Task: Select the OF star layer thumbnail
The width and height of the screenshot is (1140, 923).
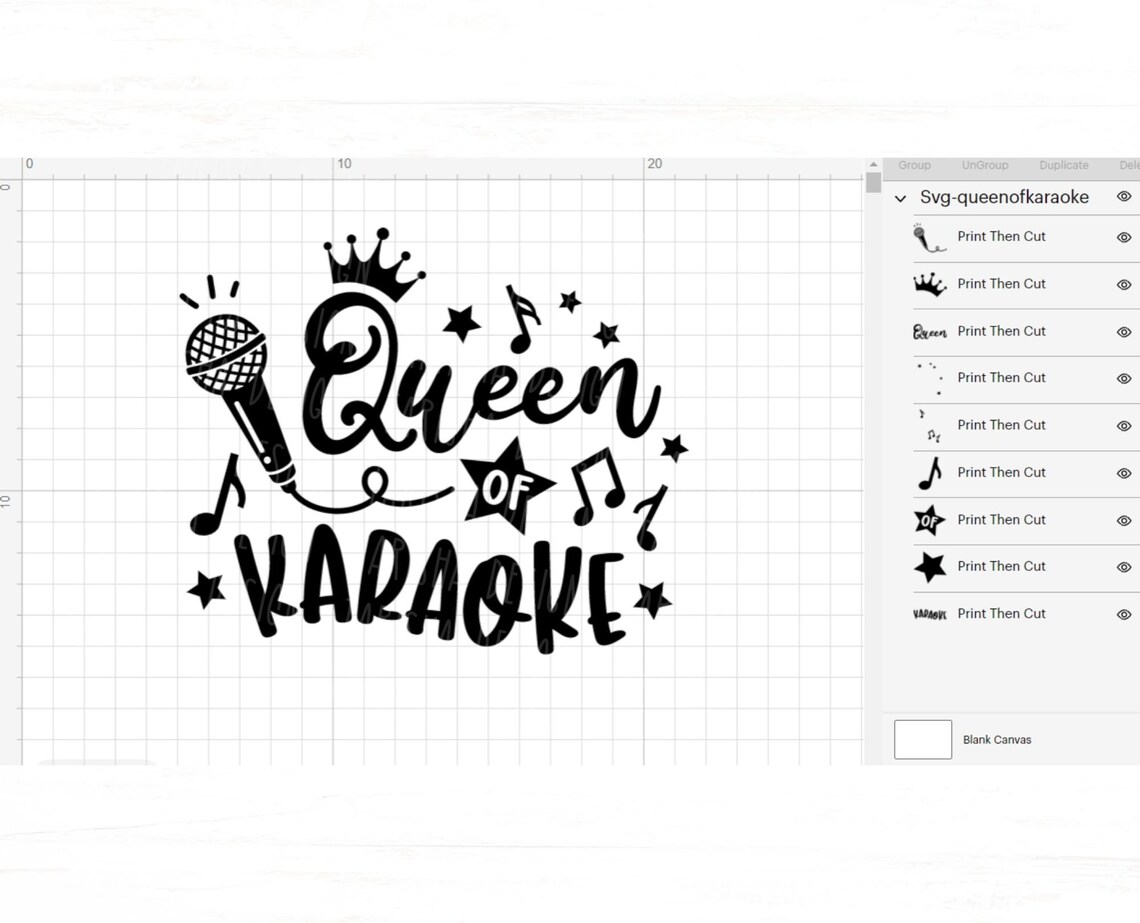Action: pos(929,519)
